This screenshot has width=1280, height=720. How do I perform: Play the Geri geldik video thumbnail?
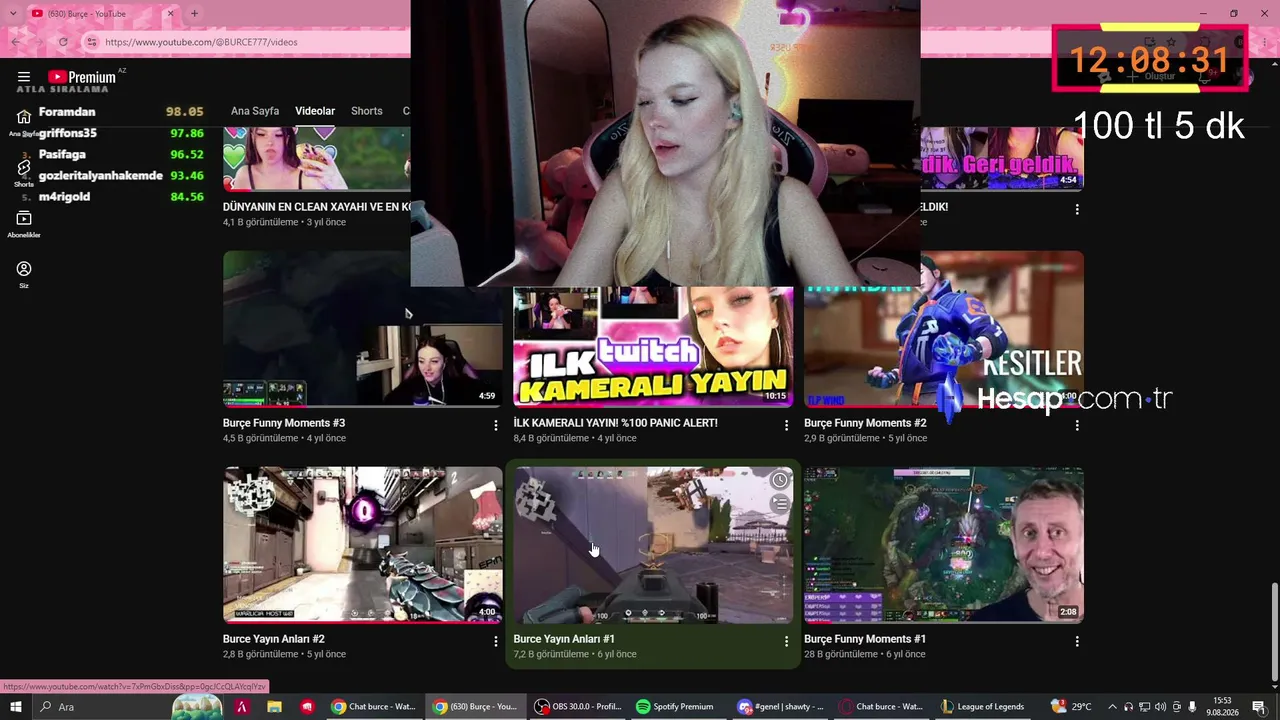[x=1002, y=159]
